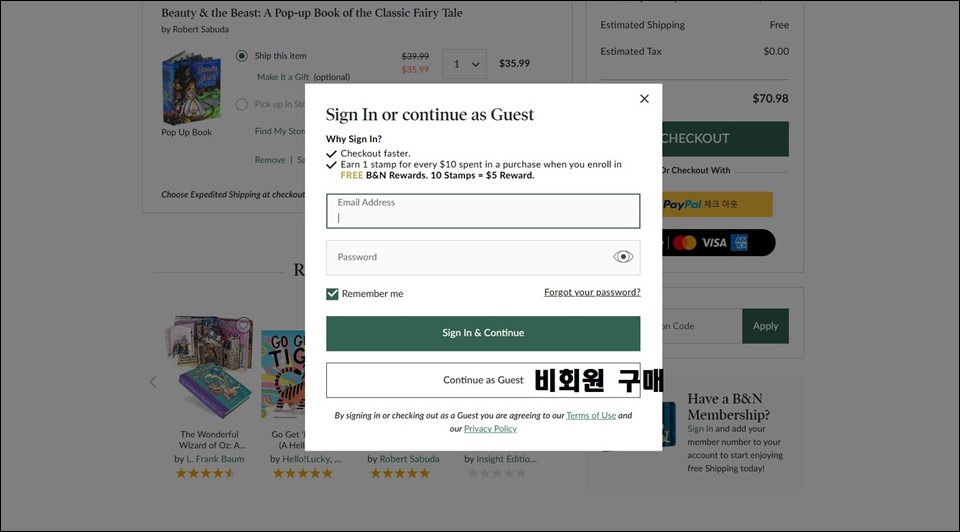Click the Beauty & the Beast cover thumbnail
The width and height of the screenshot is (960, 532).
point(191,88)
